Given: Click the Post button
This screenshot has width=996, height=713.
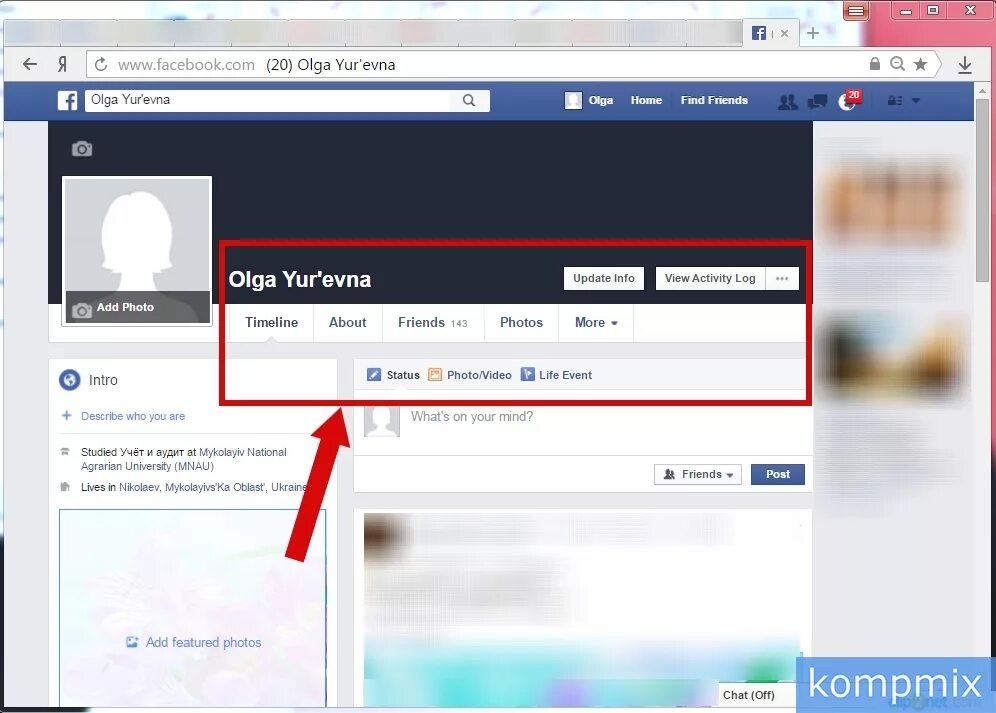Looking at the screenshot, I should (x=777, y=475).
